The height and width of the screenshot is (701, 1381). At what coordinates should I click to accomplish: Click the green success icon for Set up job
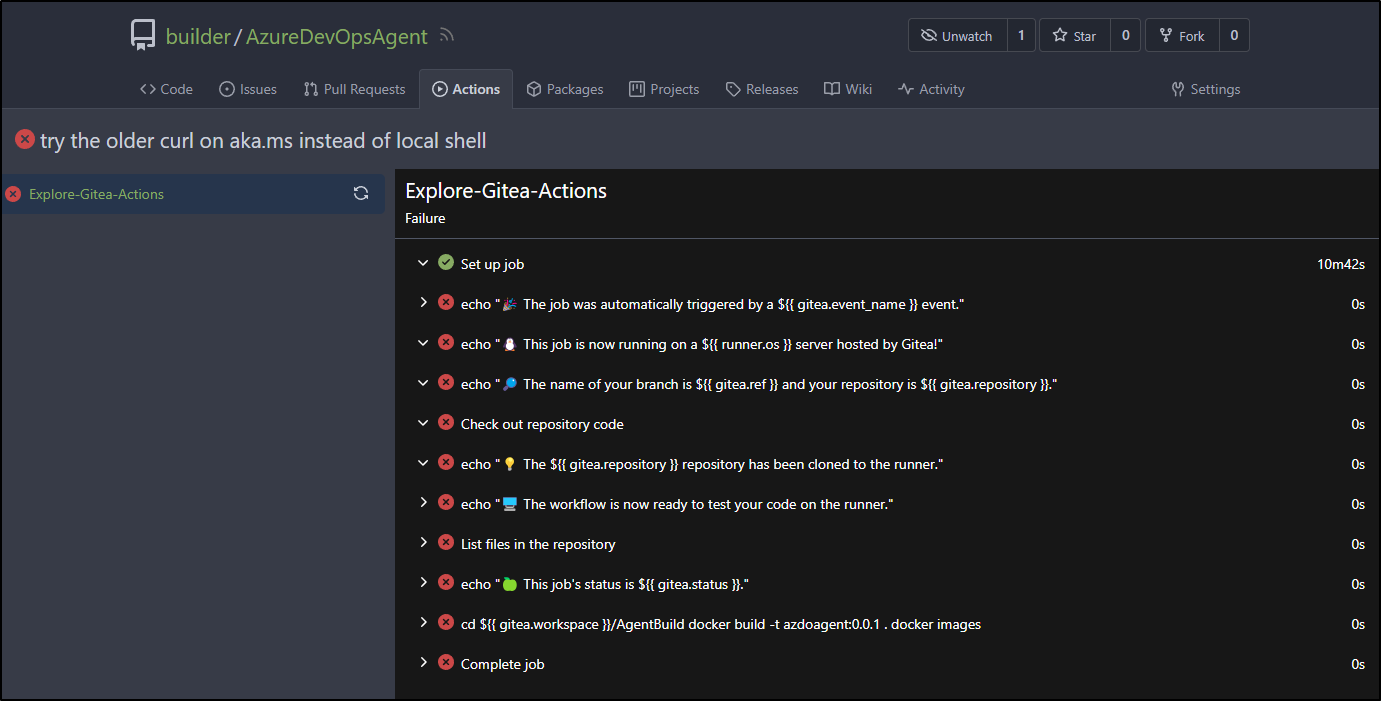click(x=446, y=263)
